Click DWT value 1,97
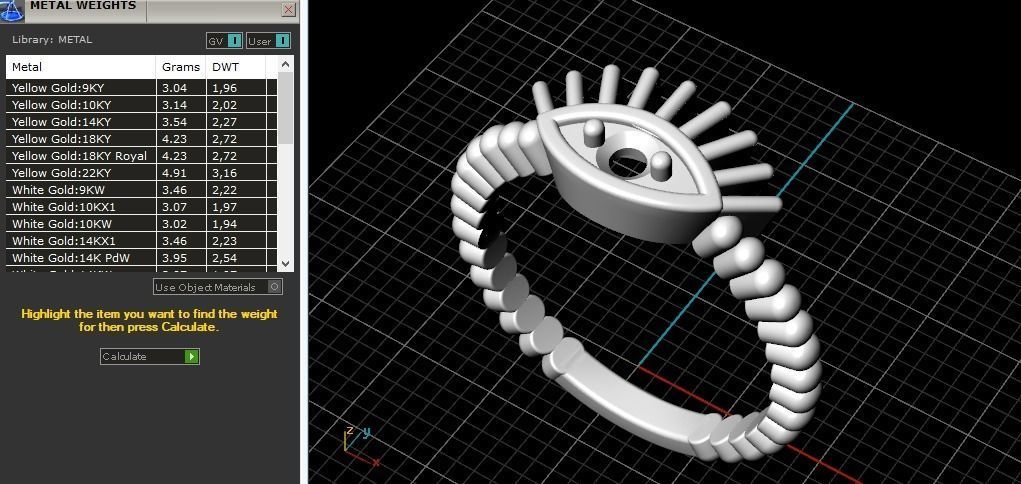Viewport: 1021px width, 484px height. [x=225, y=207]
